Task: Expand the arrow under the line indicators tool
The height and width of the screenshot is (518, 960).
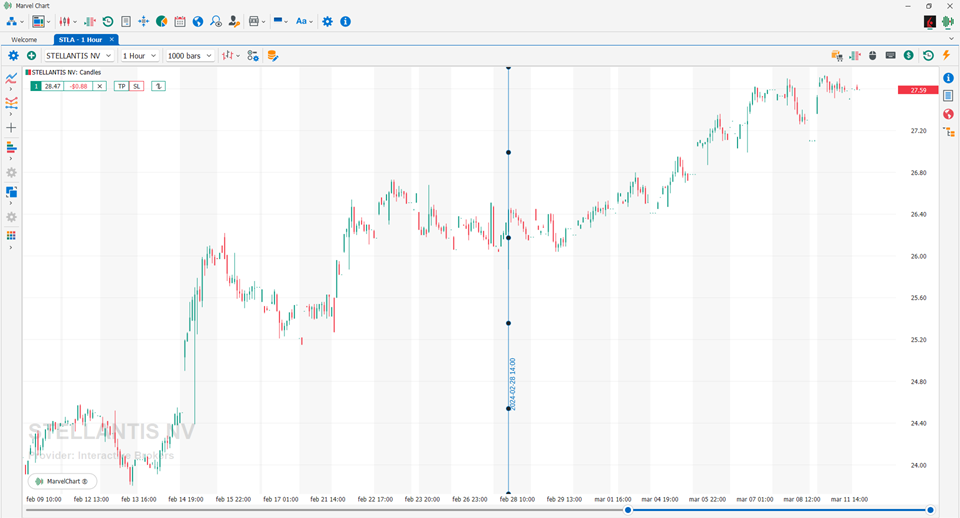Action: pos(11,89)
